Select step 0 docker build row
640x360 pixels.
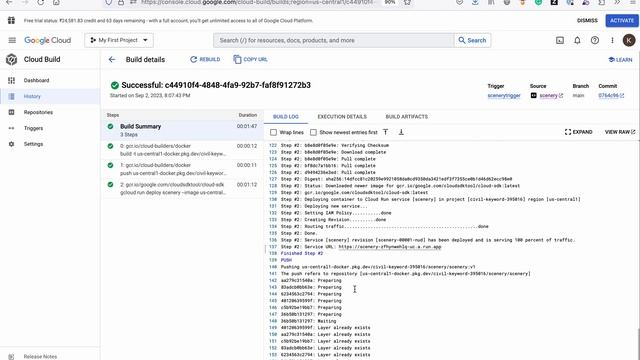pyautogui.click(x=182, y=150)
